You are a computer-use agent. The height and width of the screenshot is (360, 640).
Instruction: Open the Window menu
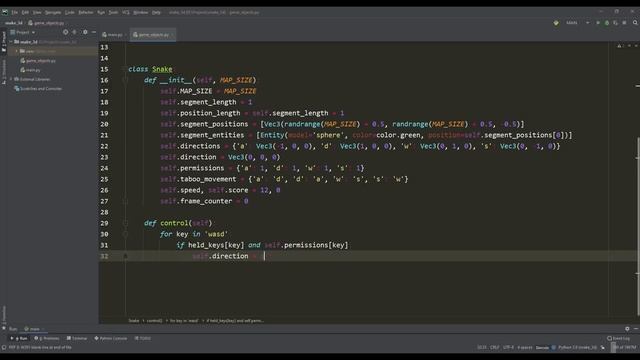click(x=141, y=12)
